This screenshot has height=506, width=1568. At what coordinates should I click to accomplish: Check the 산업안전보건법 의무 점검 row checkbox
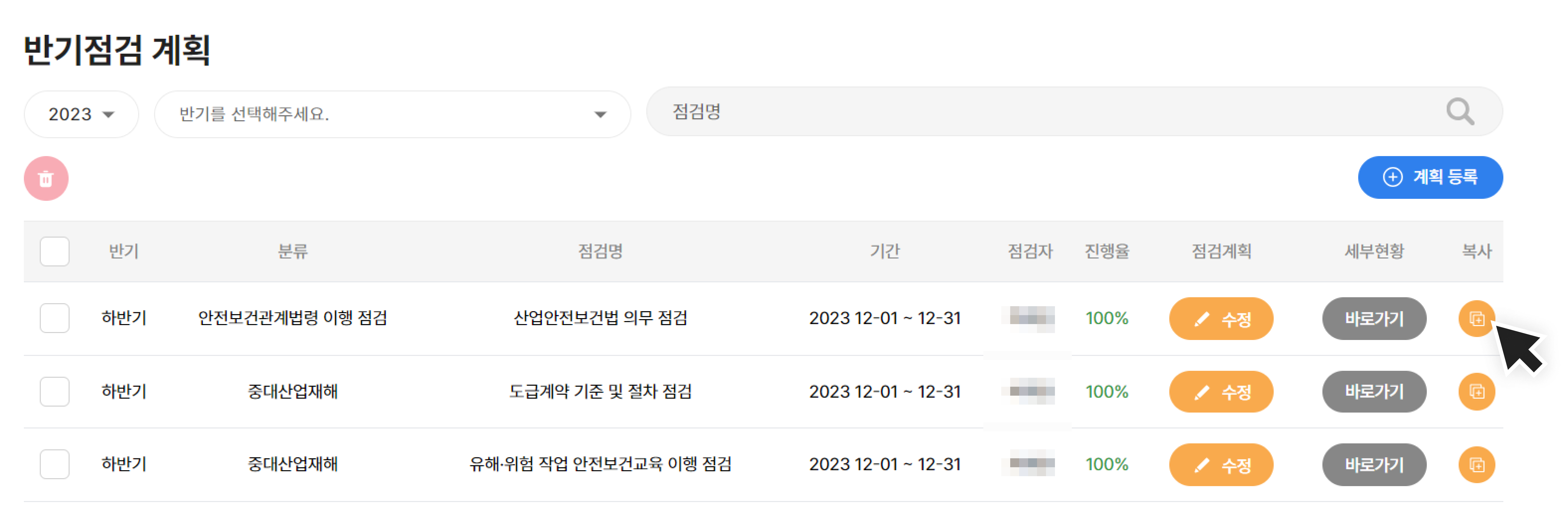click(x=55, y=318)
